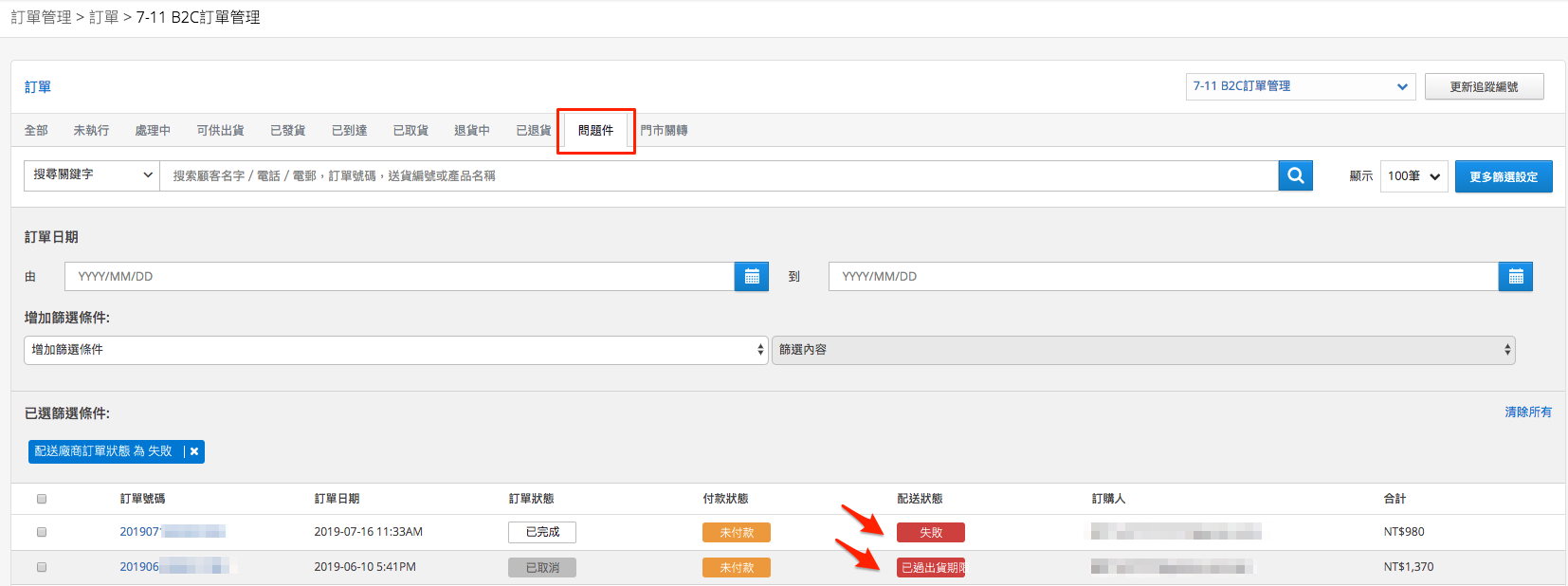Expand the 搜尋關鍵字 dropdown
The image size is (1568, 586).
(x=92, y=175)
